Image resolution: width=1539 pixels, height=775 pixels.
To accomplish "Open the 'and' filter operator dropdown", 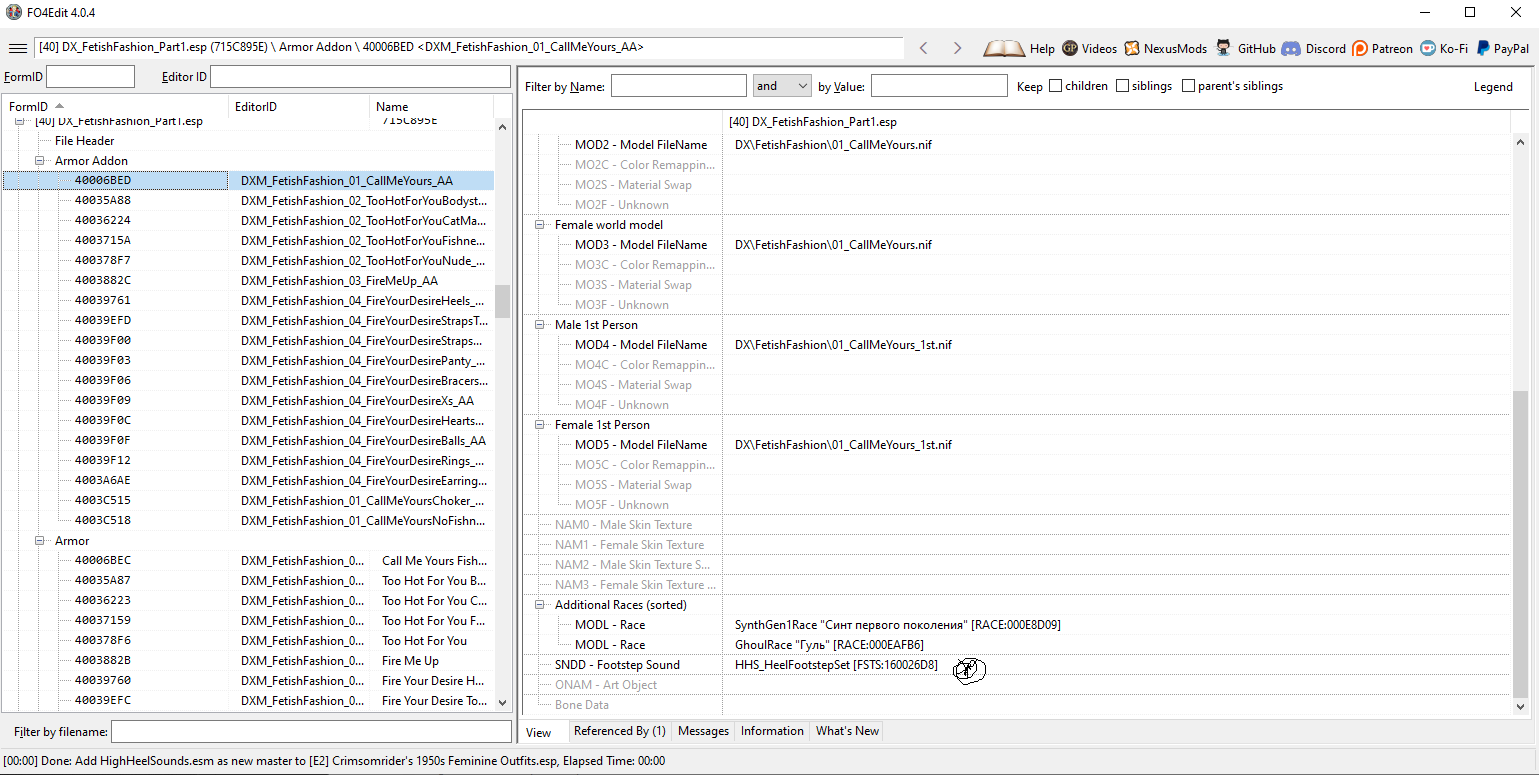I will pos(782,86).
